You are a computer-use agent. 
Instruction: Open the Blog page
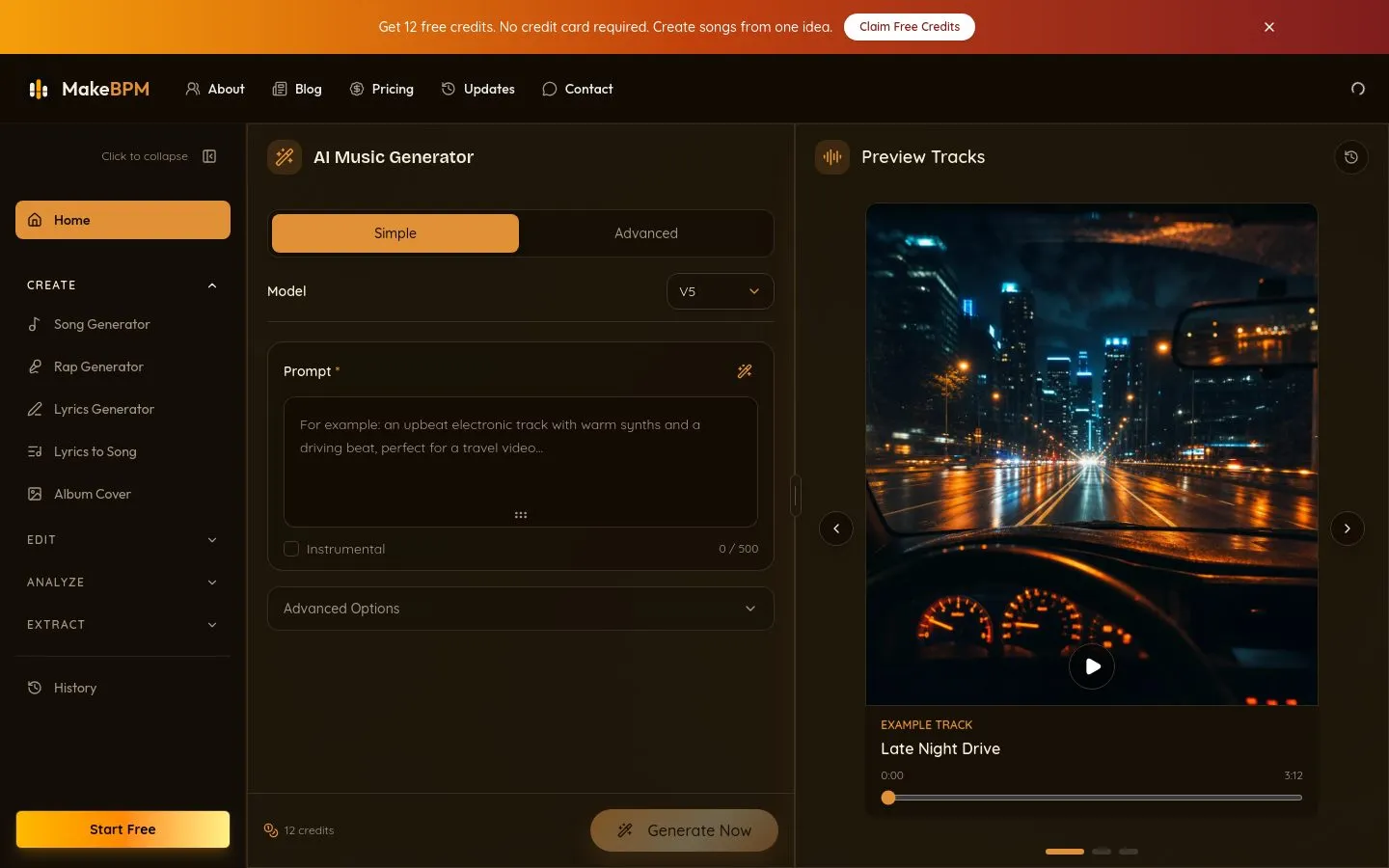(297, 89)
